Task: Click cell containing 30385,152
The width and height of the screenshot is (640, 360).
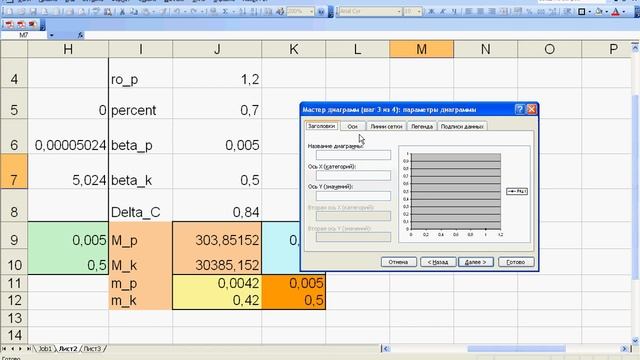Action: (217, 262)
